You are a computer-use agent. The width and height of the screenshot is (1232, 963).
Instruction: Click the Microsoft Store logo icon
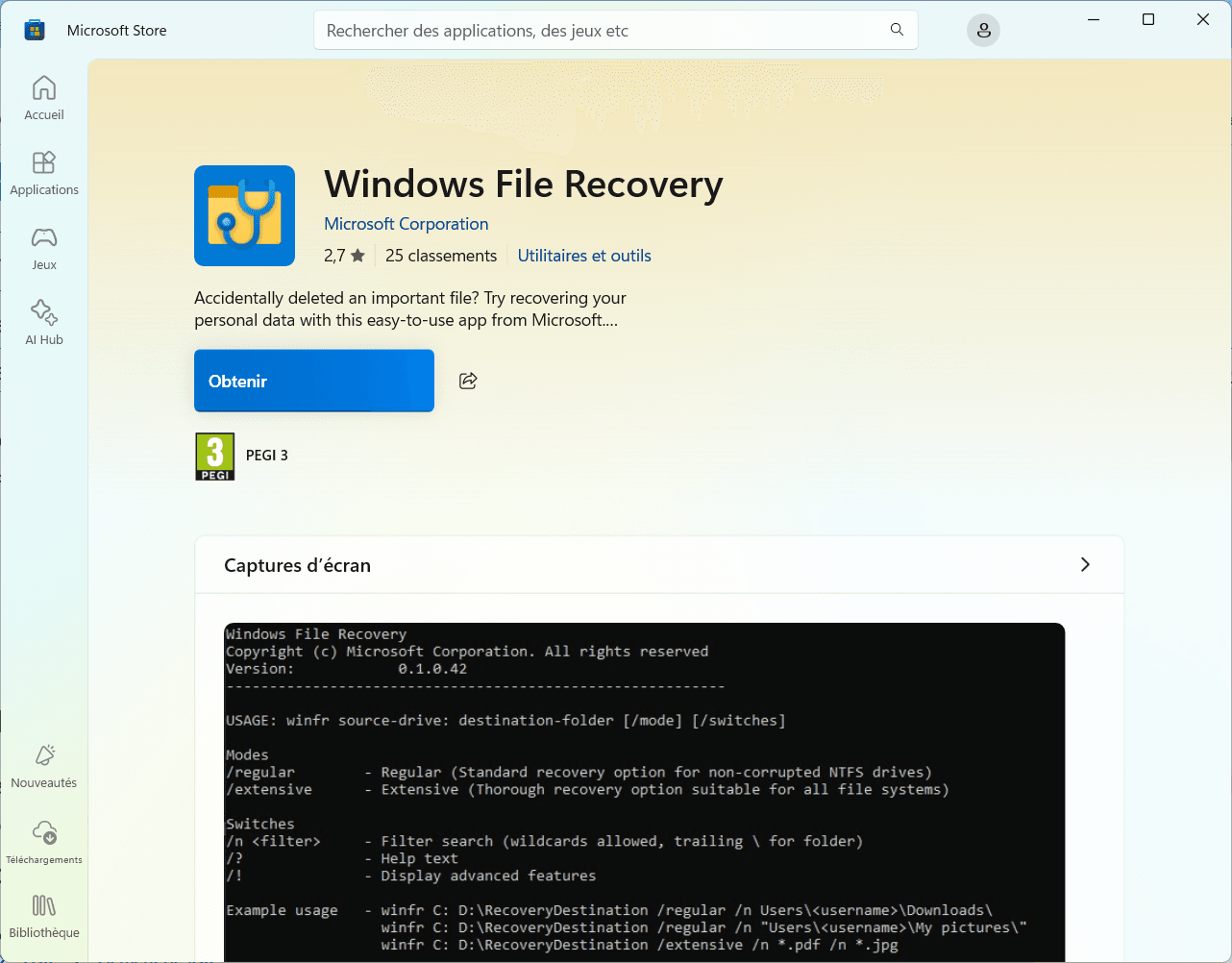click(35, 31)
